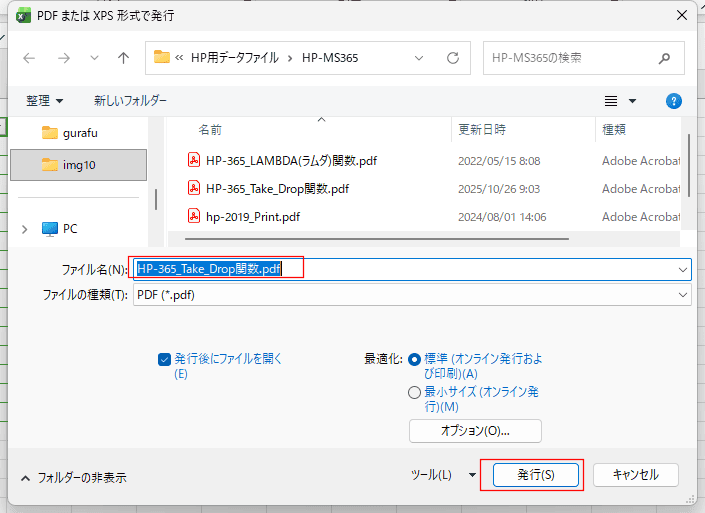The image size is (705, 513).
Task: Select 最小サイズ optimization radio button
Action: click(415, 393)
